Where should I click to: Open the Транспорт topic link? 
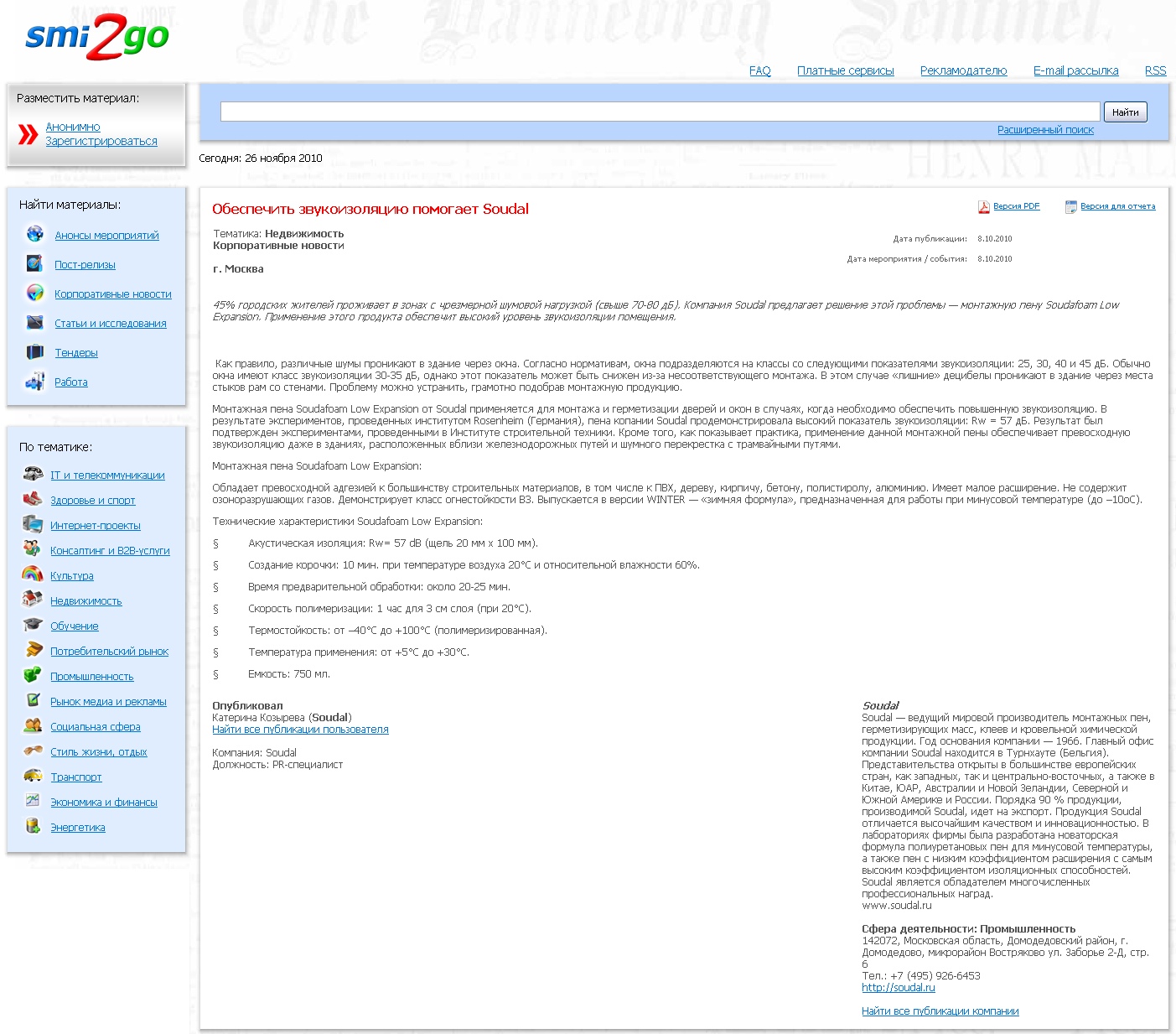[x=76, y=777]
